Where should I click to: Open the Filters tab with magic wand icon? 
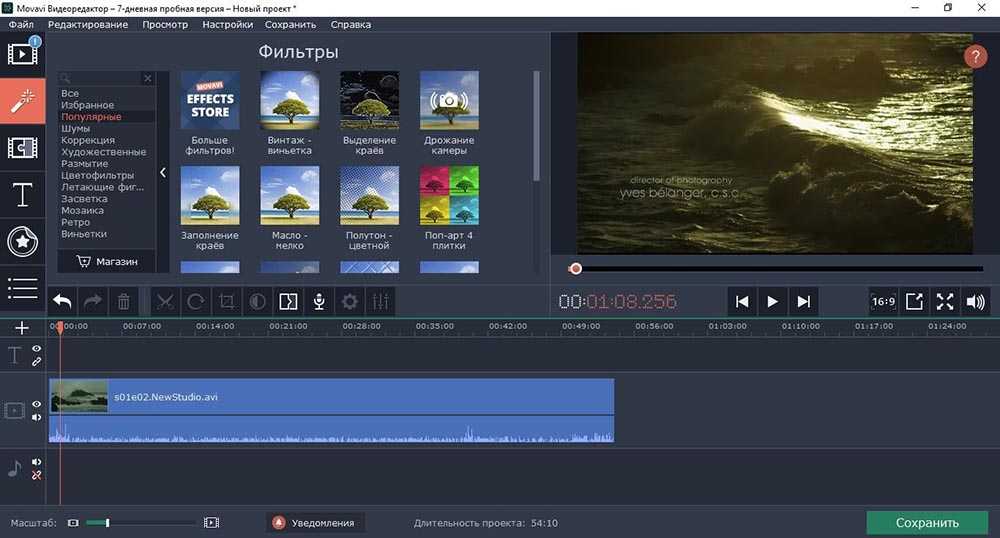tap(22, 100)
